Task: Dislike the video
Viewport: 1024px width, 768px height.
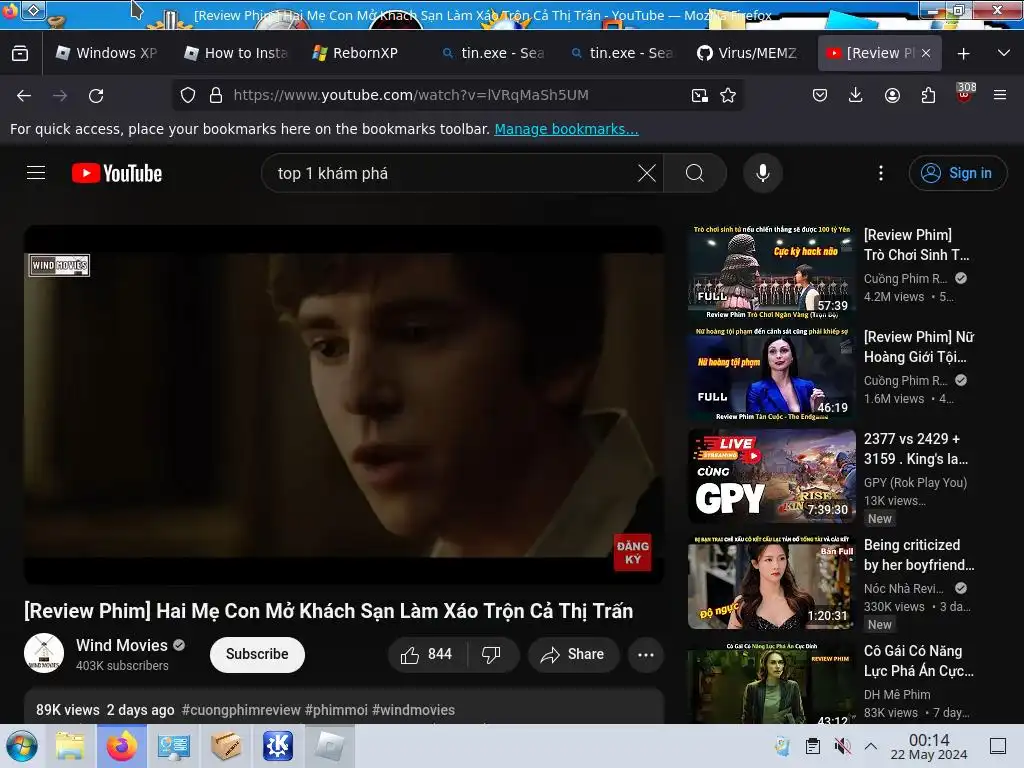Action: 492,654
